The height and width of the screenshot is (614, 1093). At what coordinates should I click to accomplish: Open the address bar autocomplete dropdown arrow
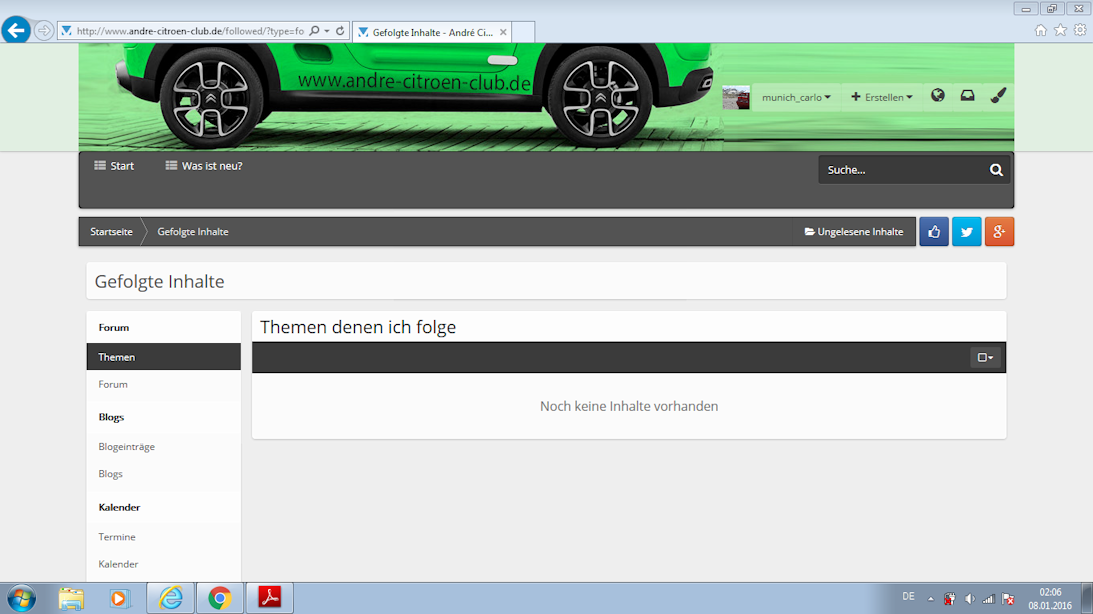tap(326, 31)
